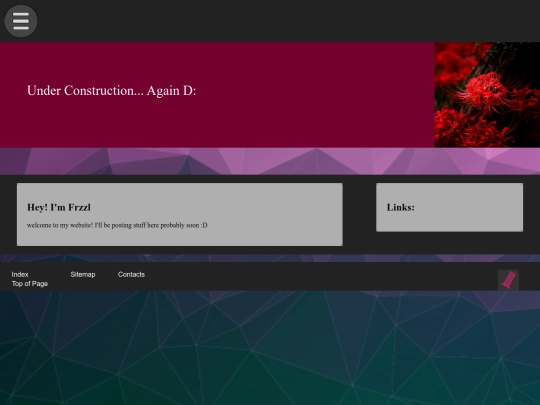Screen dimensions: 540x405
Task: Open the Contacts footer link
Action: coord(131,274)
